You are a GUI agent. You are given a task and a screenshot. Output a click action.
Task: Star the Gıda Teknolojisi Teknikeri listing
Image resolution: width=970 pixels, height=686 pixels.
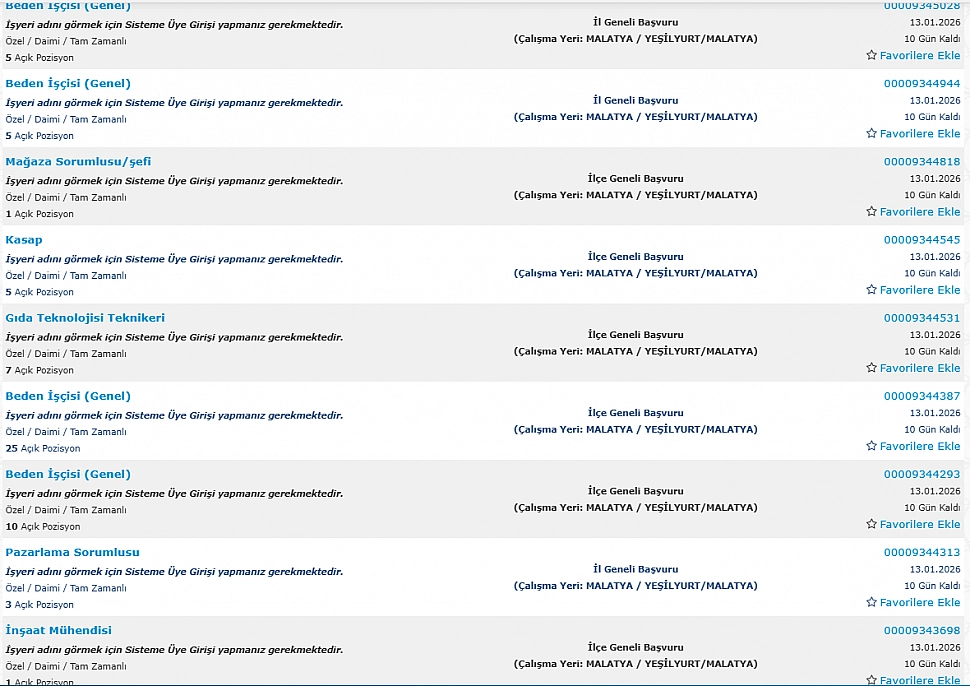pyautogui.click(x=871, y=368)
